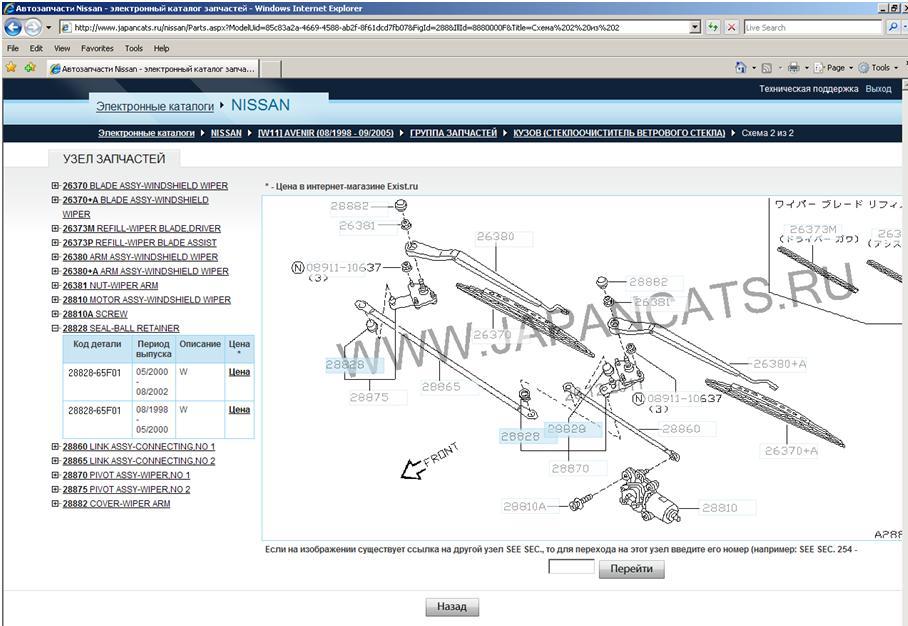This screenshot has width=908, height=626.
Task: Click the SEE SEC. number input box
Action: [571, 567]
